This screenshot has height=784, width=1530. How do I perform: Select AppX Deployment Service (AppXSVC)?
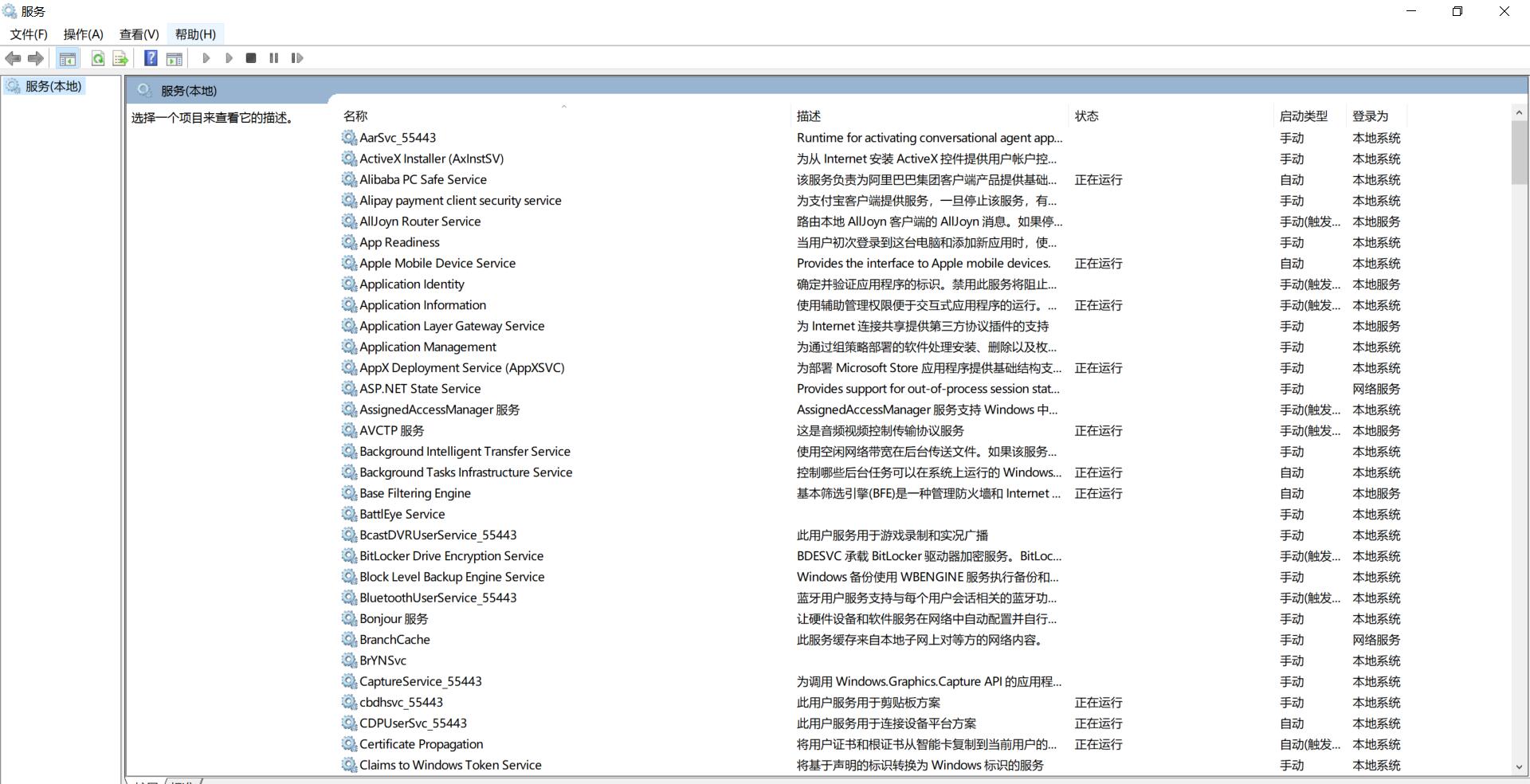click(x=461, y=367)
